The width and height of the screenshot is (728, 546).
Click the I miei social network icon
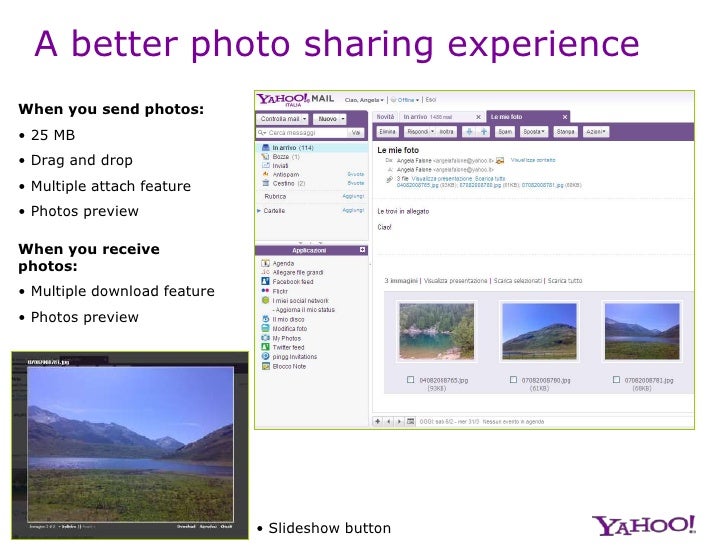pyautogui.click(x=266, y=300)
